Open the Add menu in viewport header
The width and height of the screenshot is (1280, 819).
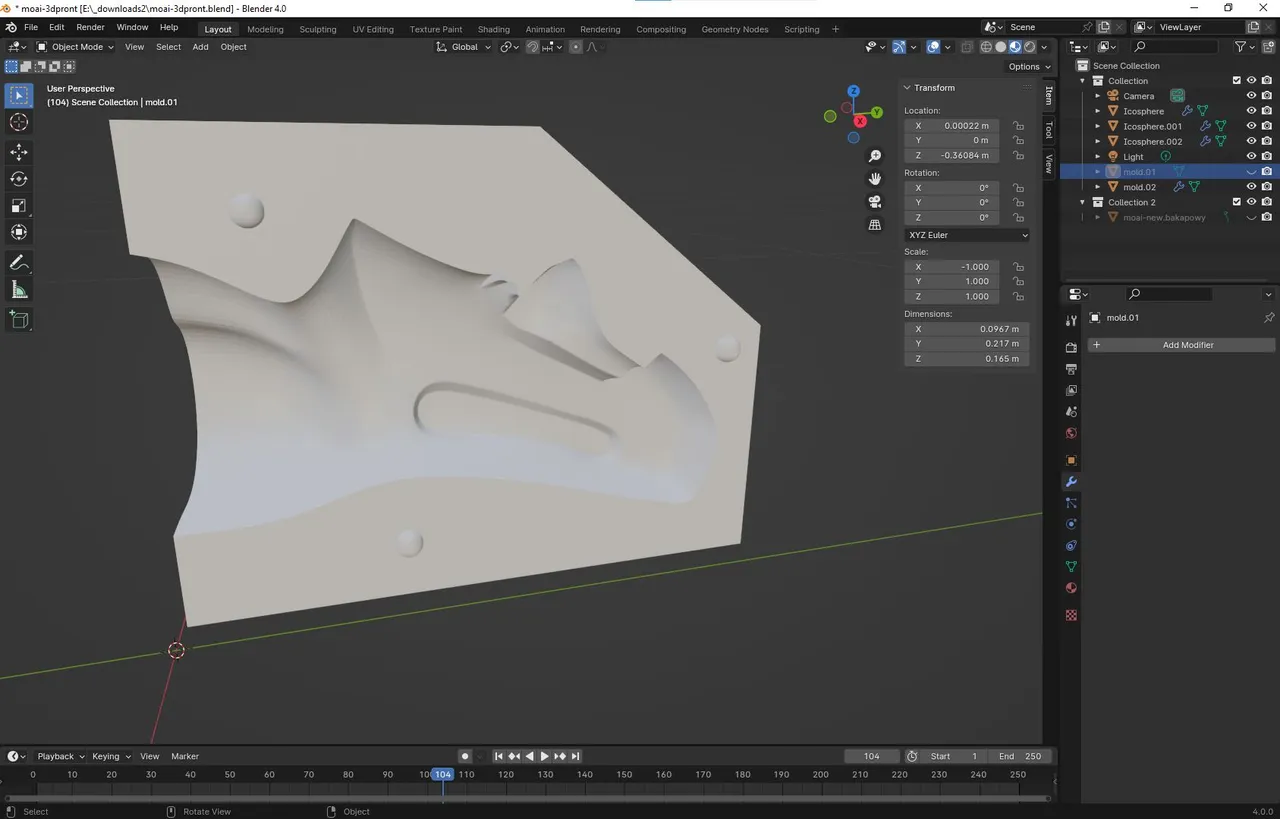tap(200, 47)
